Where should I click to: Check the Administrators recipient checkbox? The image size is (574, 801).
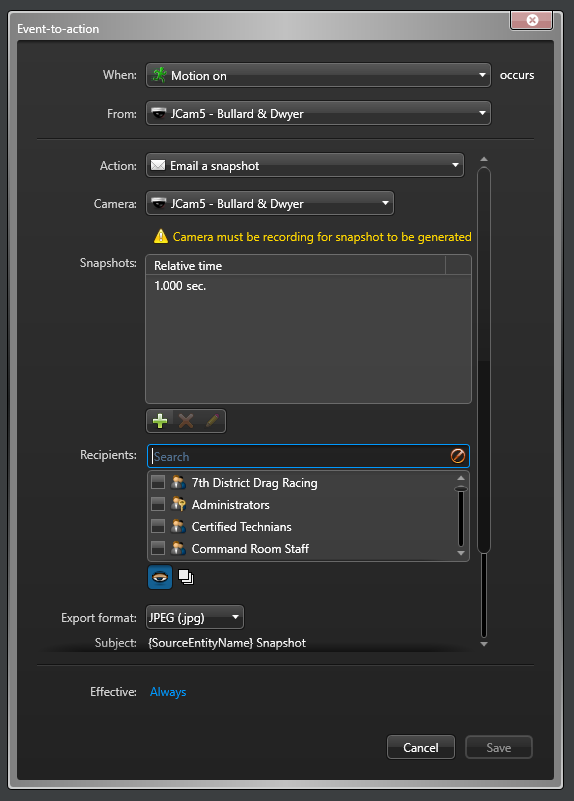pos(158,504)
